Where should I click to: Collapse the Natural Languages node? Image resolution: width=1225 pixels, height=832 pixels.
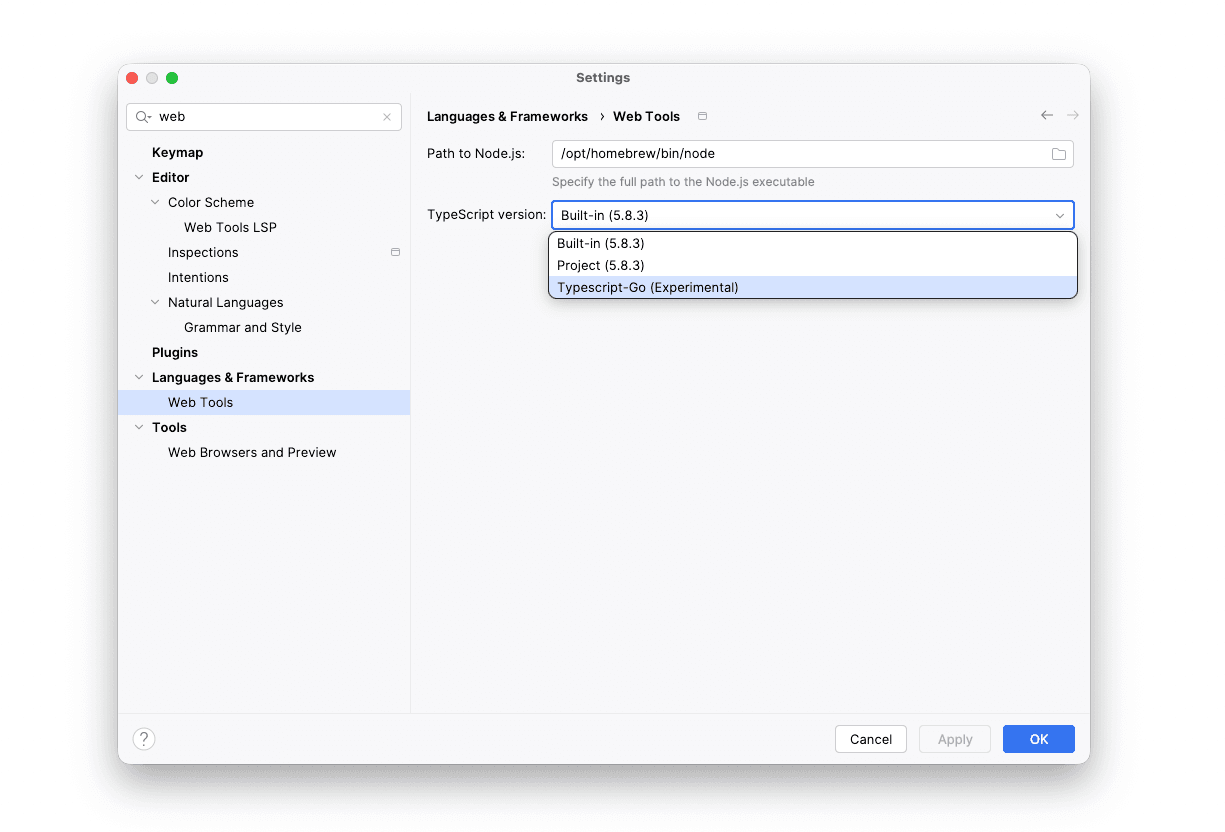click(x=155, y=303)
